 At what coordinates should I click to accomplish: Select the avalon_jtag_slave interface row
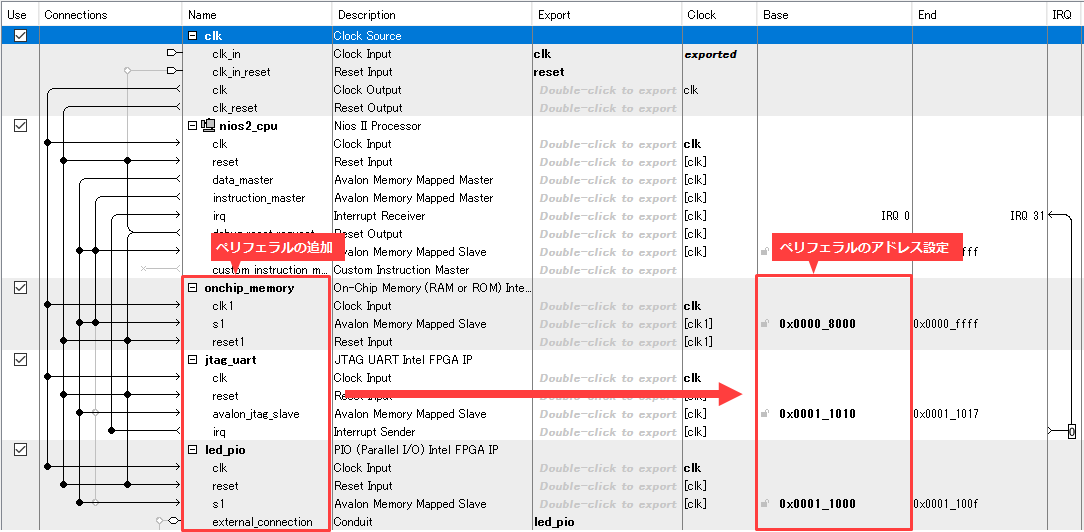tap(255, 414)
